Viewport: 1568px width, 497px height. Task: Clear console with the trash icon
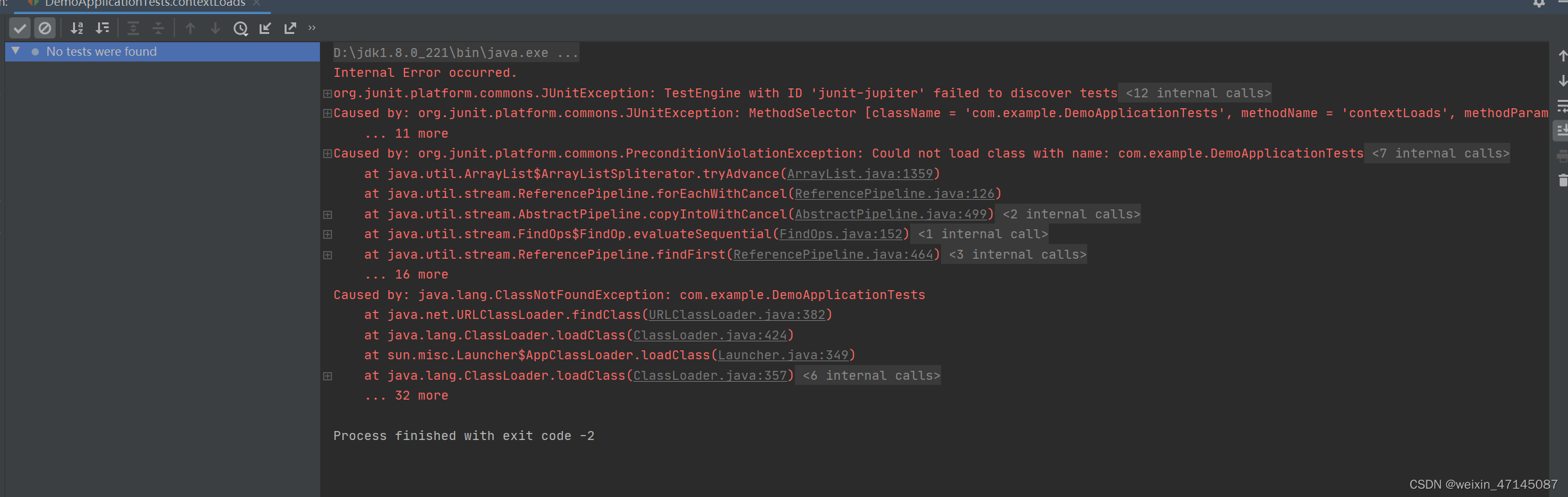tap(1563, 181)
